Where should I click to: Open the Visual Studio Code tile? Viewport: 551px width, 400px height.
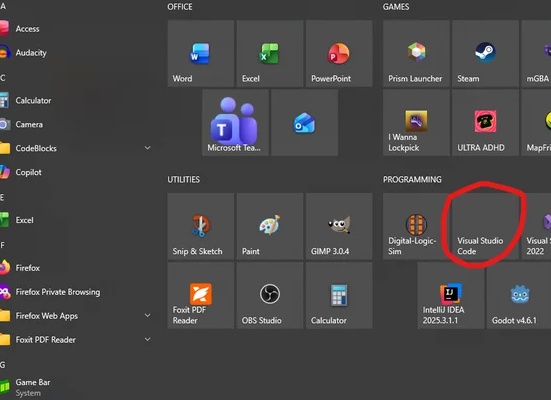[x=485, y=226]
